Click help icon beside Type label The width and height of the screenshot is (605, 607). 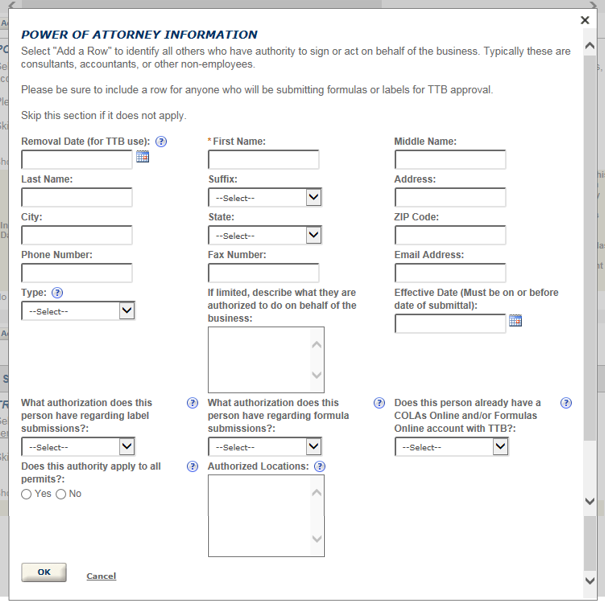tap(57, 293)
